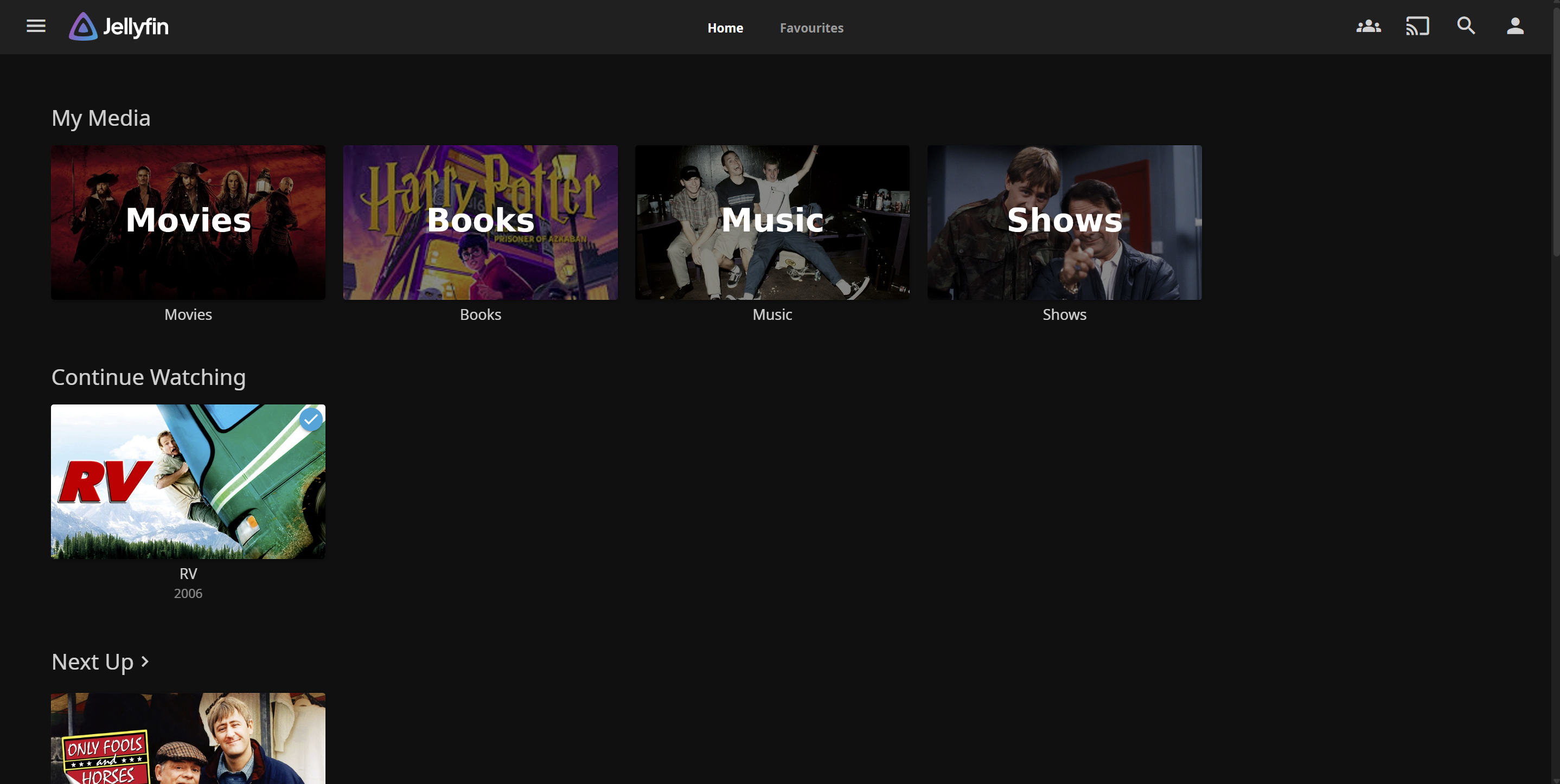Open Only Fools and Horses thumbnail
This screenshot has height=784, width=1560.
(x=188, y=738)
